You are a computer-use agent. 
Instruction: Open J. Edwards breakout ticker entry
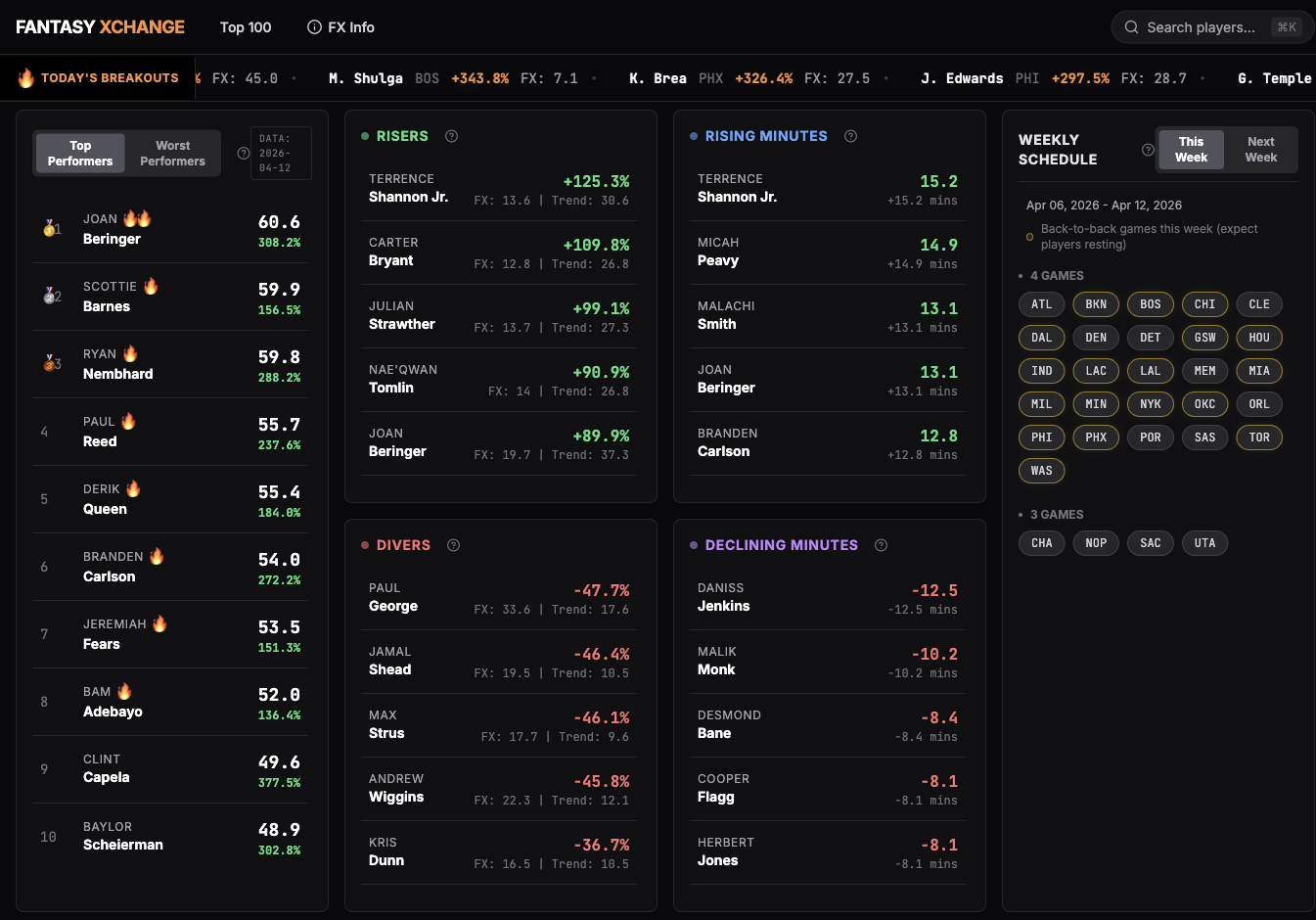(x=1054, y=78)
